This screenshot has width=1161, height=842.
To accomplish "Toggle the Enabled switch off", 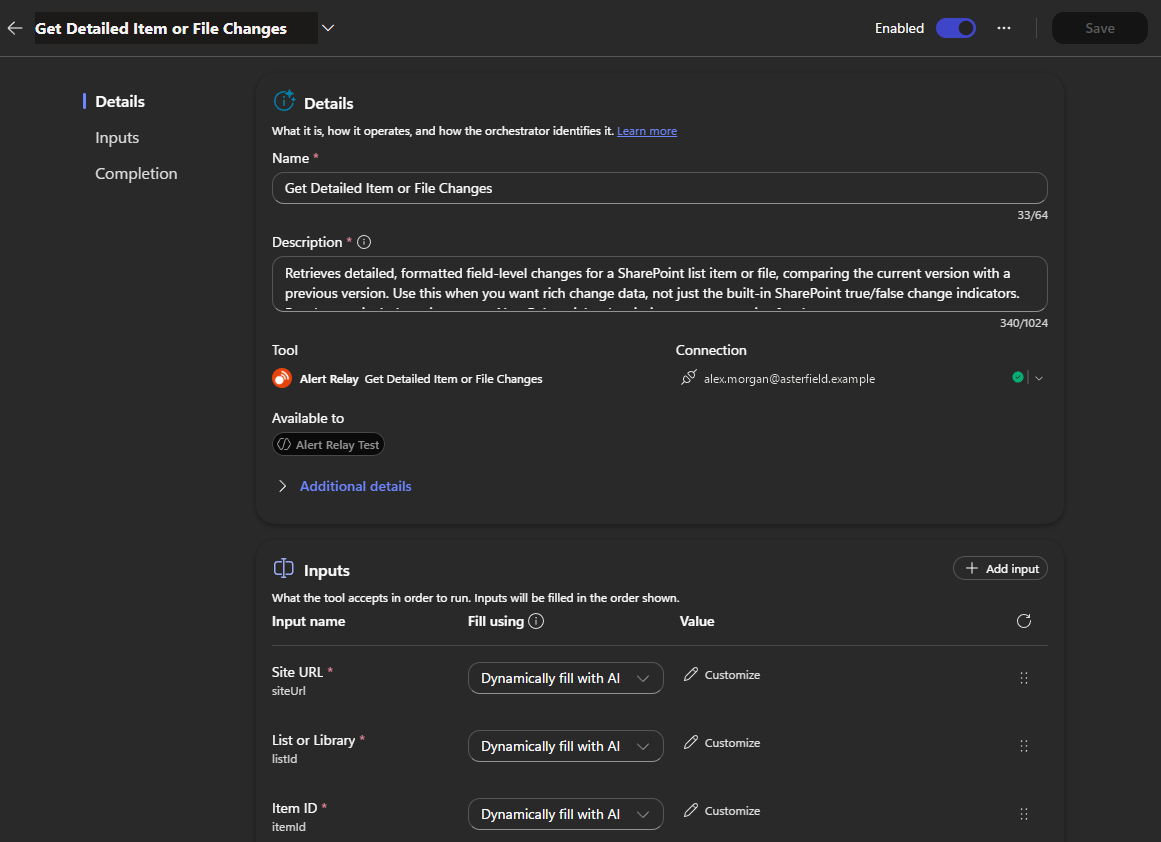I will click(x=955, y=28).
